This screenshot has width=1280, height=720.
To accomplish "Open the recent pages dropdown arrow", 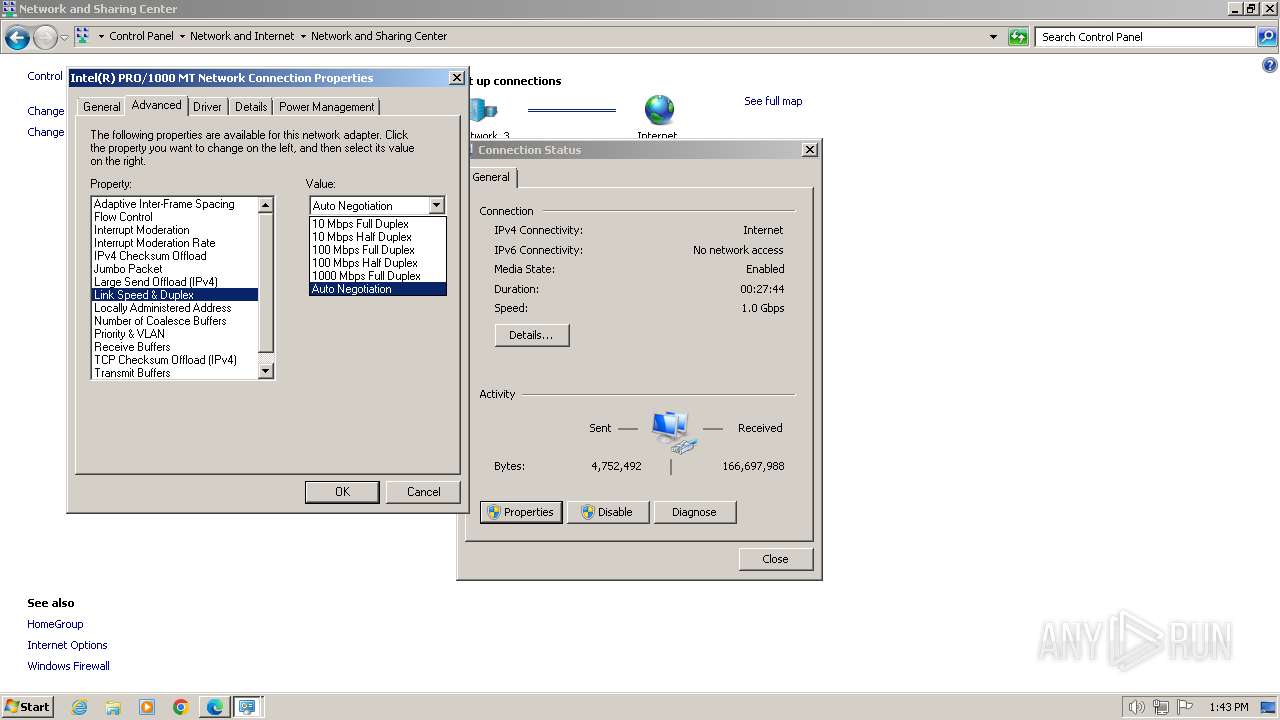I will tap(64, 38).
